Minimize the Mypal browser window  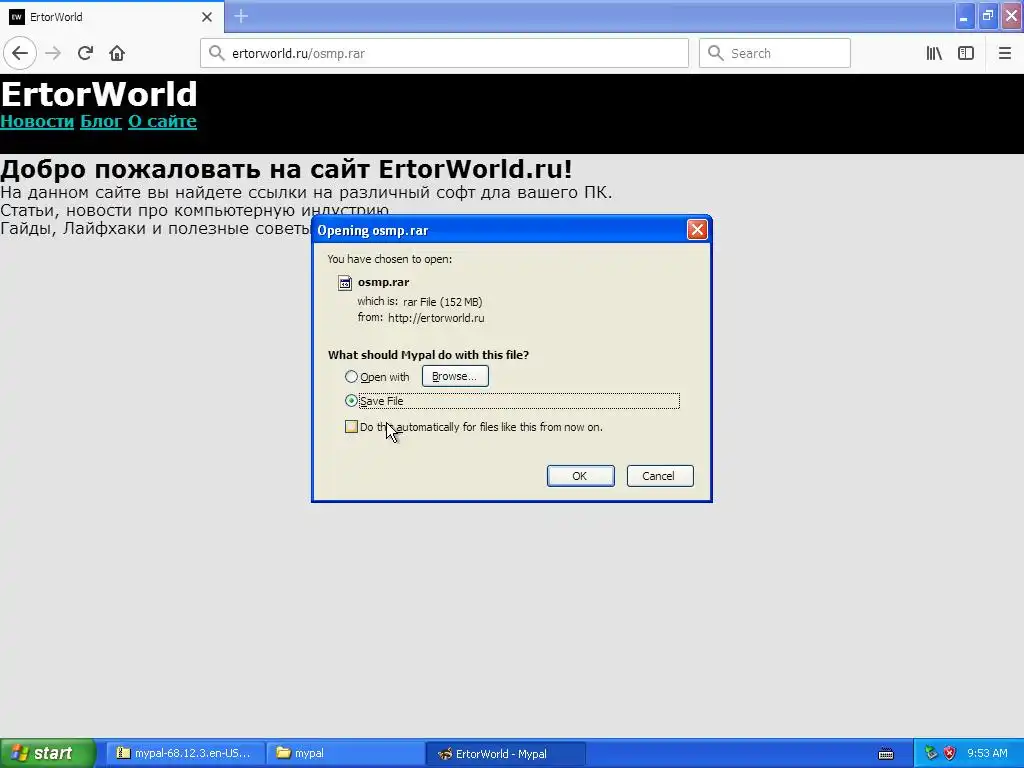pyautogui.click(x=964, y=16)
